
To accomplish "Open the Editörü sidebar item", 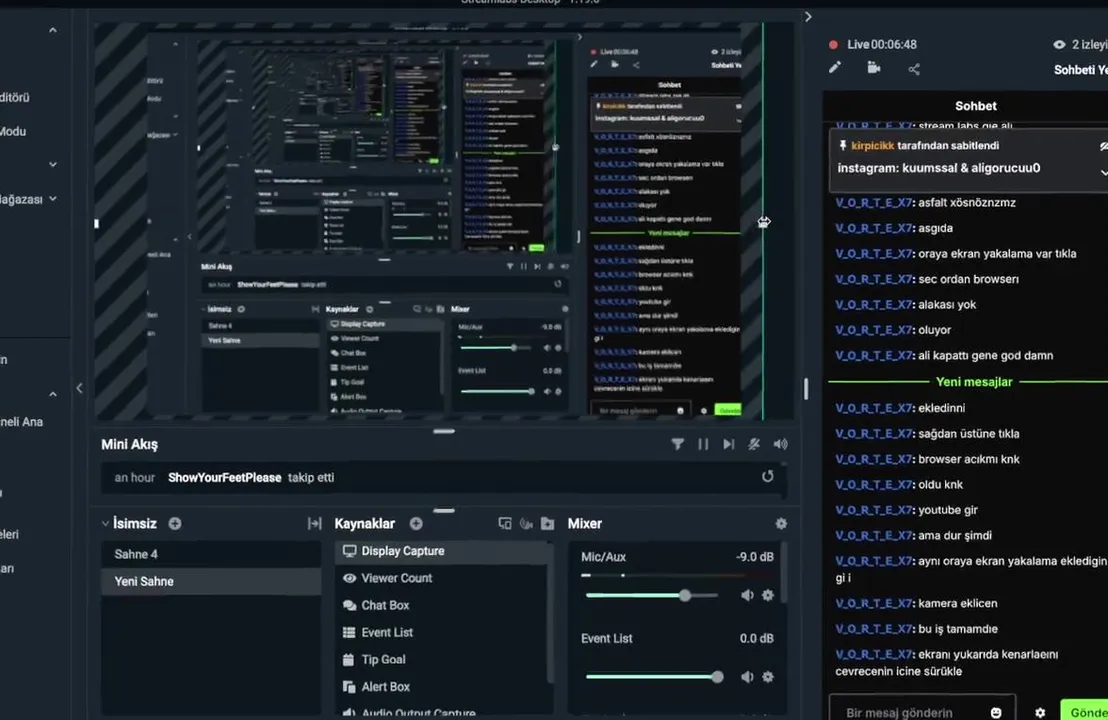I will click(15, 98).
